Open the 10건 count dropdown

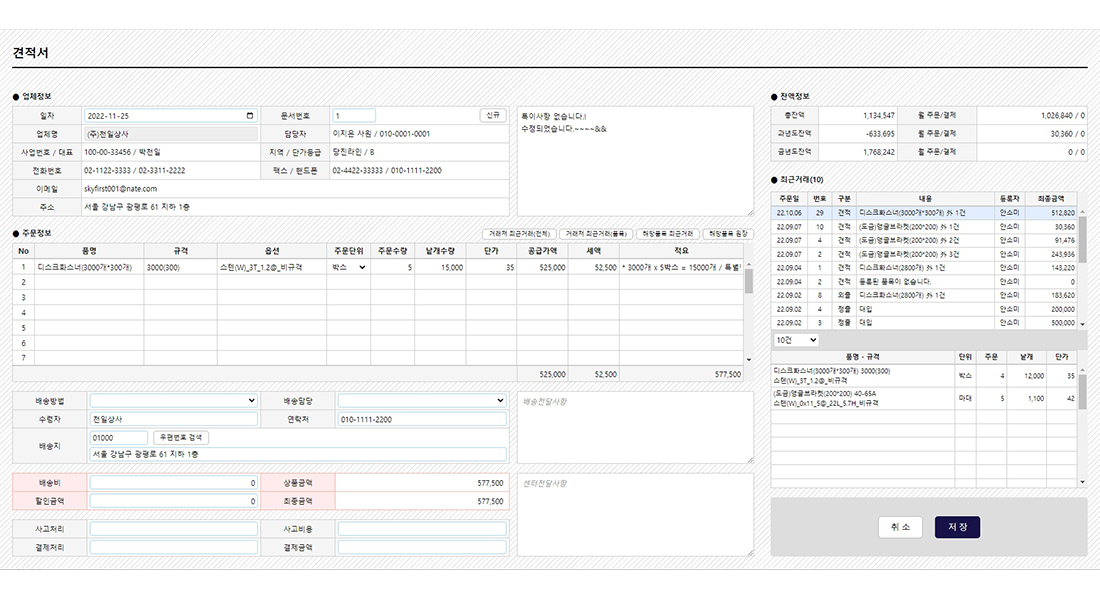[796, 340]
